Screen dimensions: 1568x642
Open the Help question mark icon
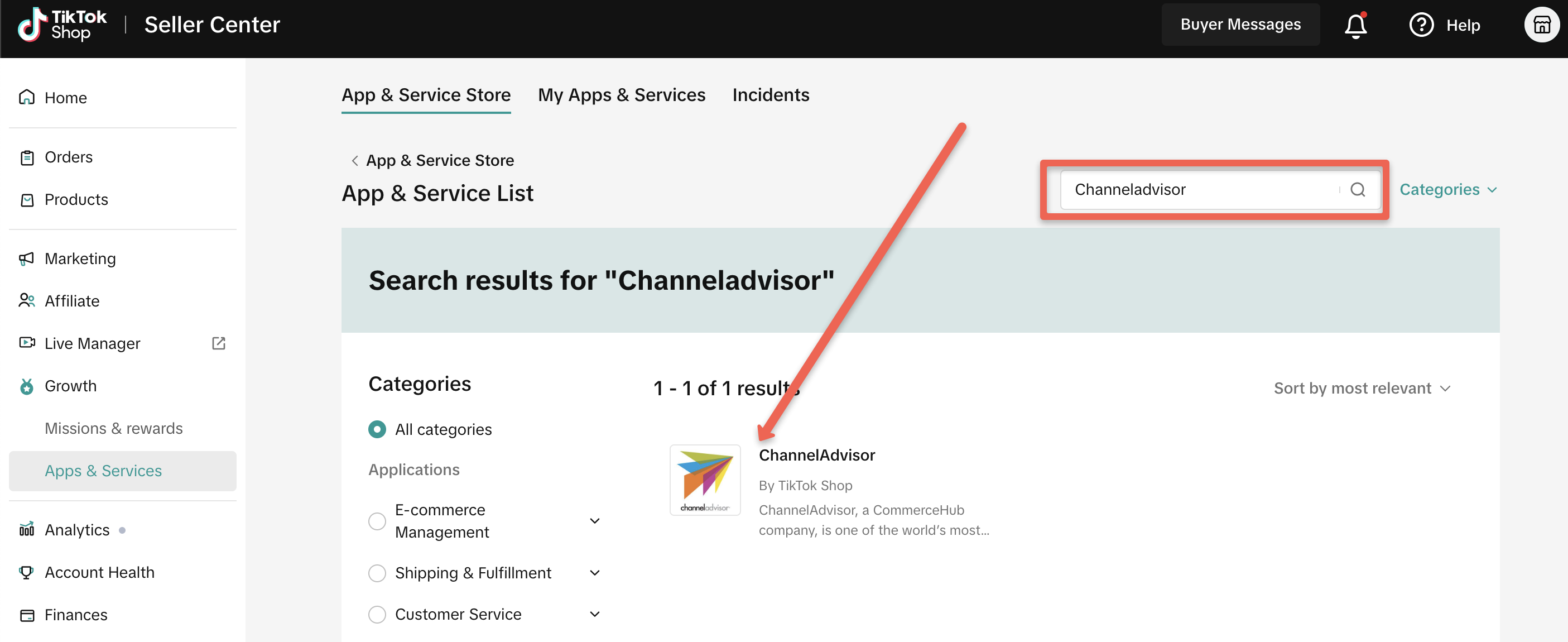pos(1421,26)
